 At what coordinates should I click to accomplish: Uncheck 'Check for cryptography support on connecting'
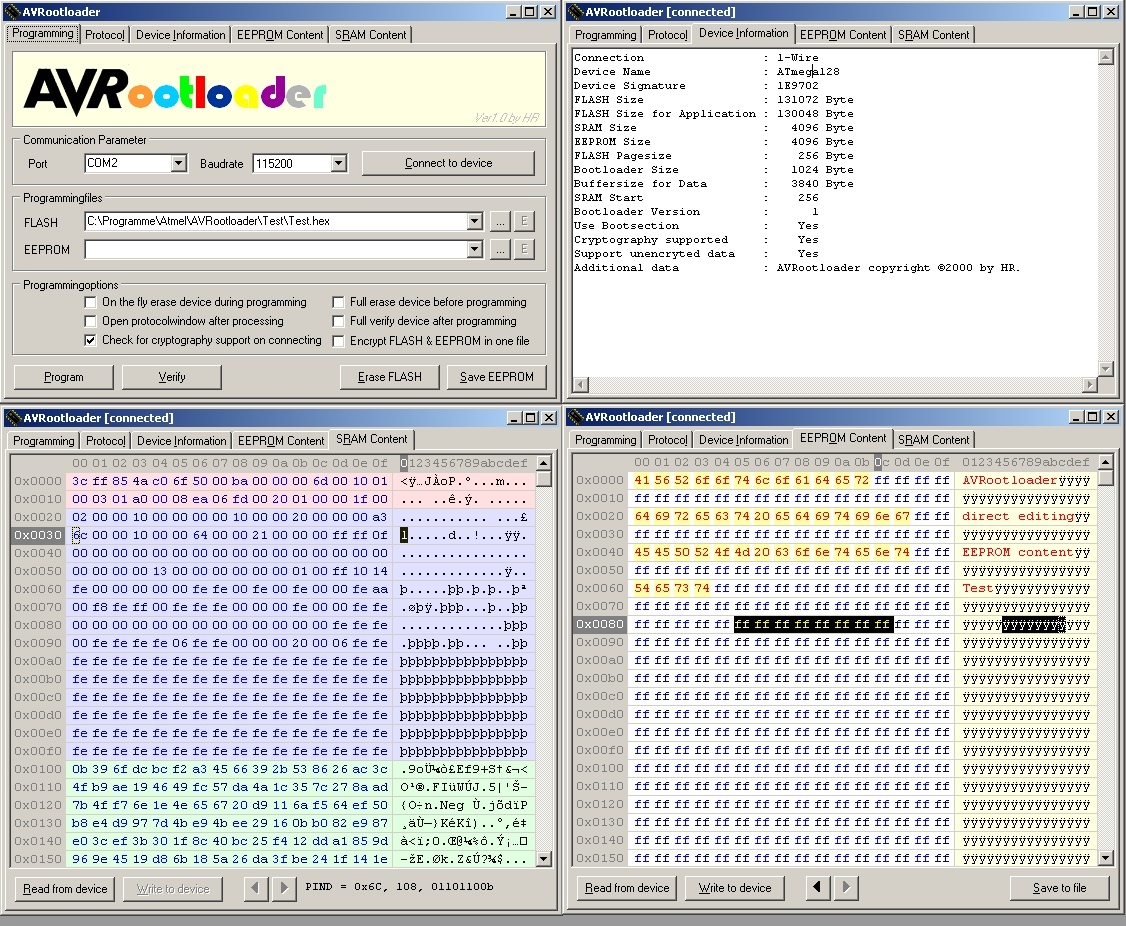[90, 341]
